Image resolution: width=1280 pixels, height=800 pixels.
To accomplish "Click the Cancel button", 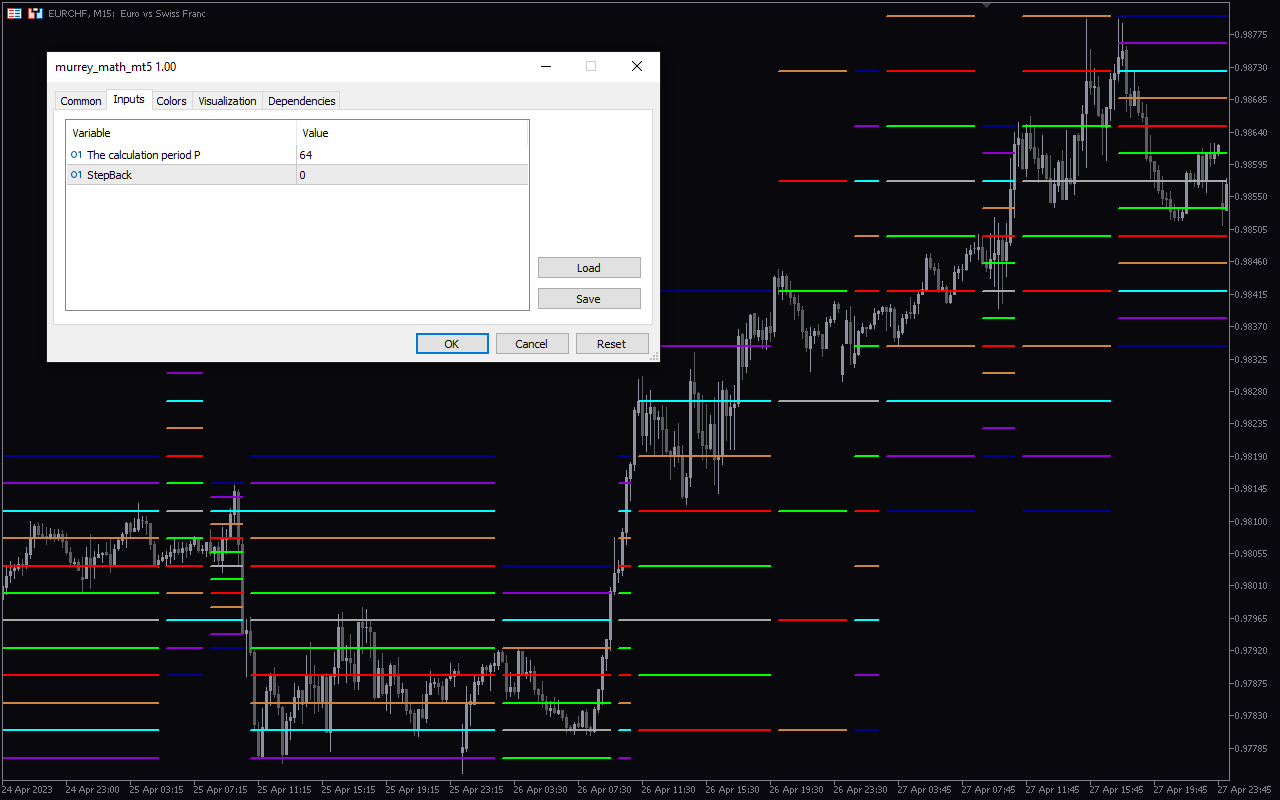I will [532, 343].
